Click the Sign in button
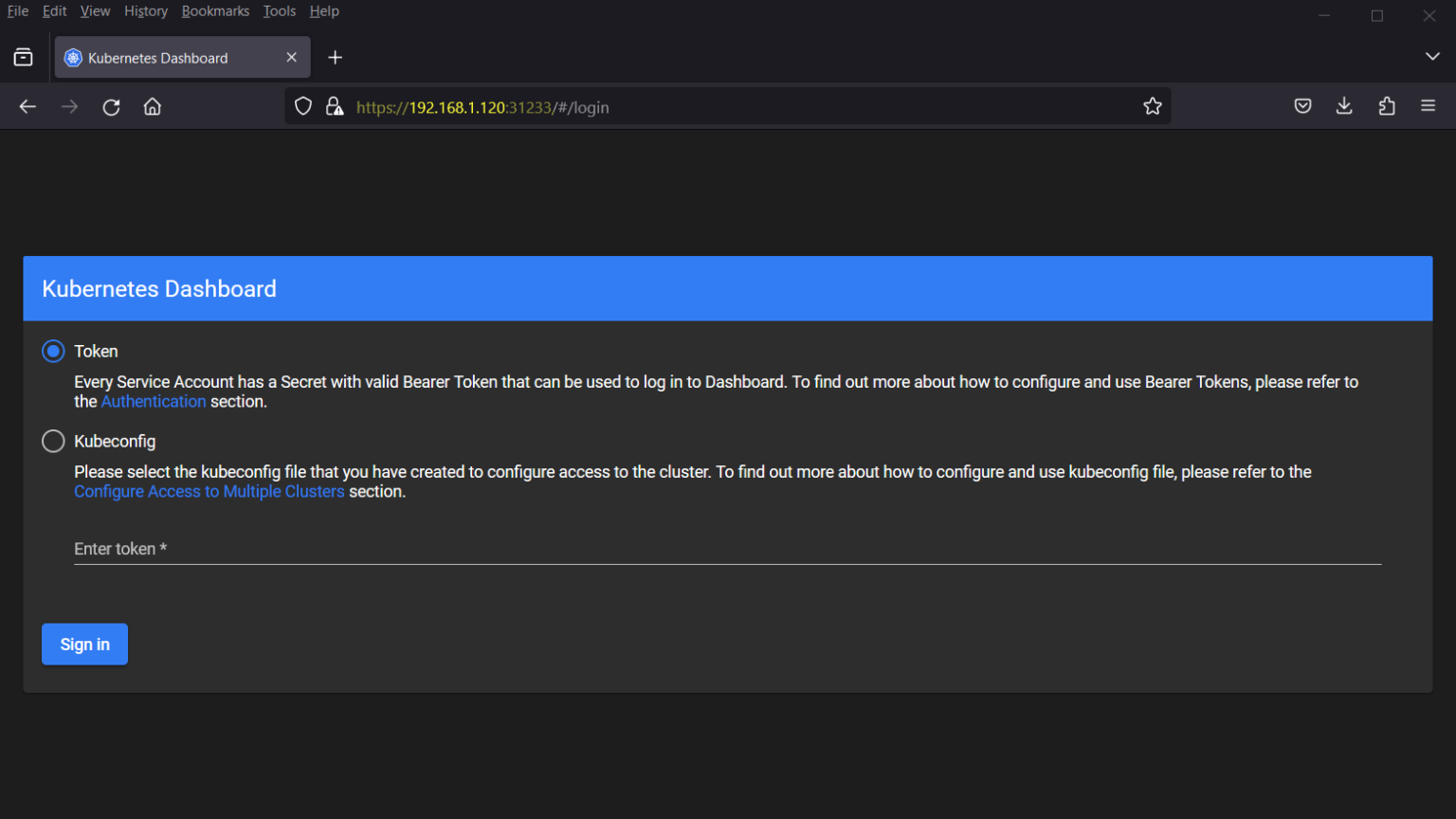 point(84,645)
